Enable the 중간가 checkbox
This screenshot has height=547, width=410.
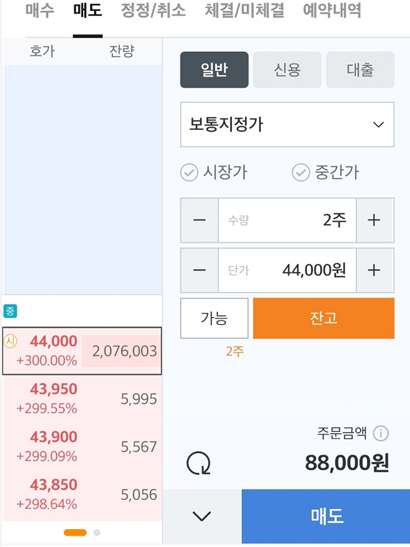(x=301, y=173)
